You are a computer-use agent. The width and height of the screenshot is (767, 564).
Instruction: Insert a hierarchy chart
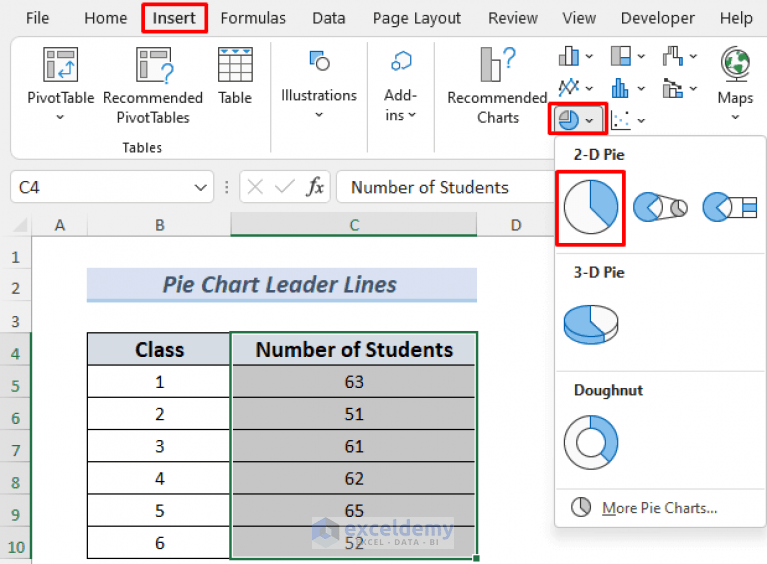621,56
